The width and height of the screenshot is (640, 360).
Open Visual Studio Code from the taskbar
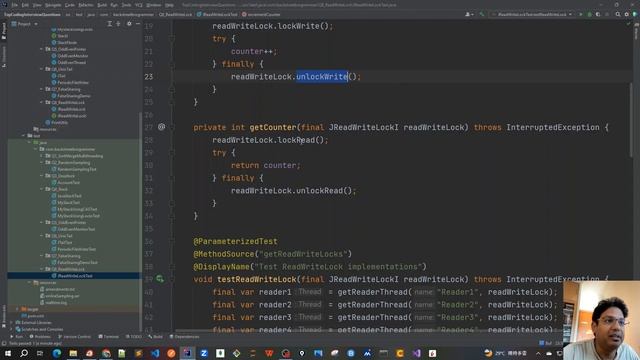[155, 353]
